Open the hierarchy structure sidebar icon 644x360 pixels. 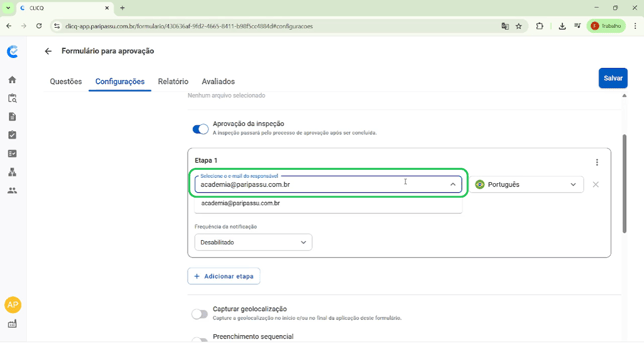[x=12, y=172]
